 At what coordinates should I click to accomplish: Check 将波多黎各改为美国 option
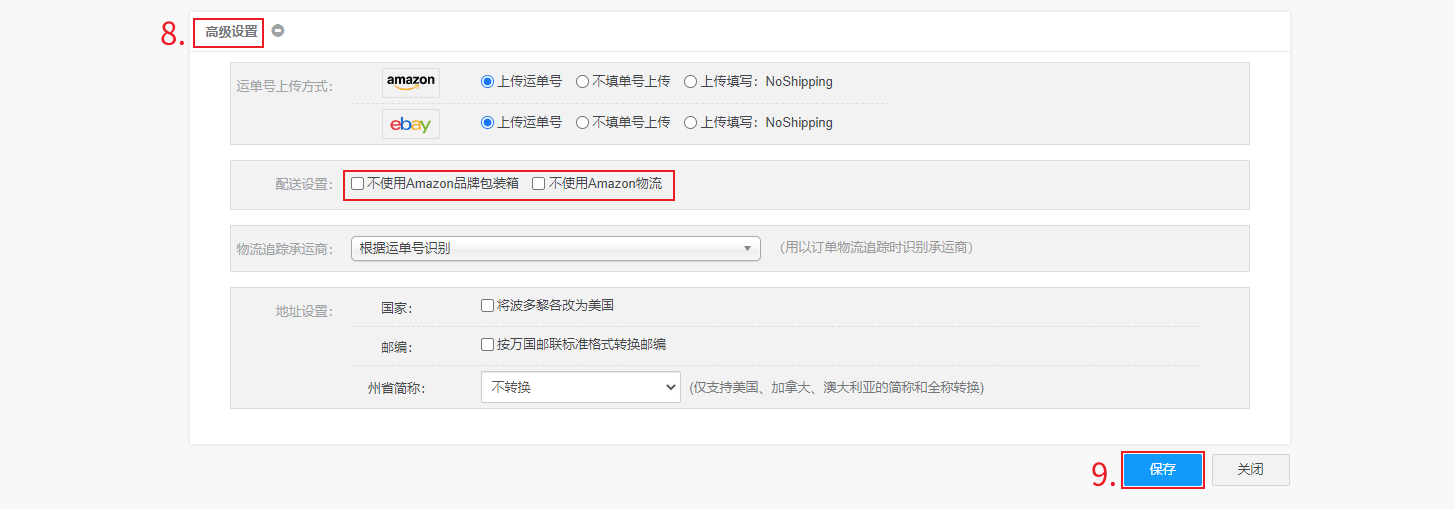[x=488, y=306]
